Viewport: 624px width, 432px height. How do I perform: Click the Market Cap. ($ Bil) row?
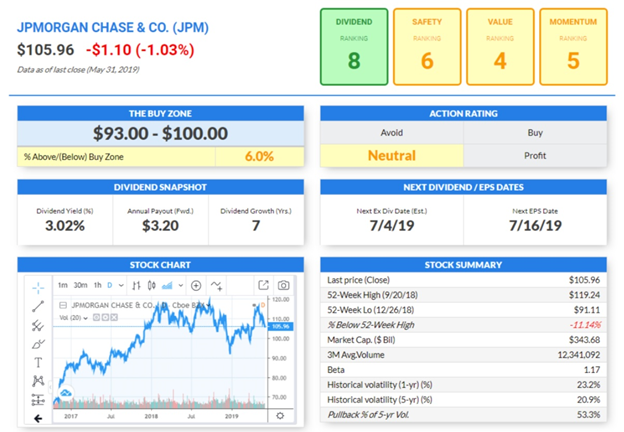464,340
